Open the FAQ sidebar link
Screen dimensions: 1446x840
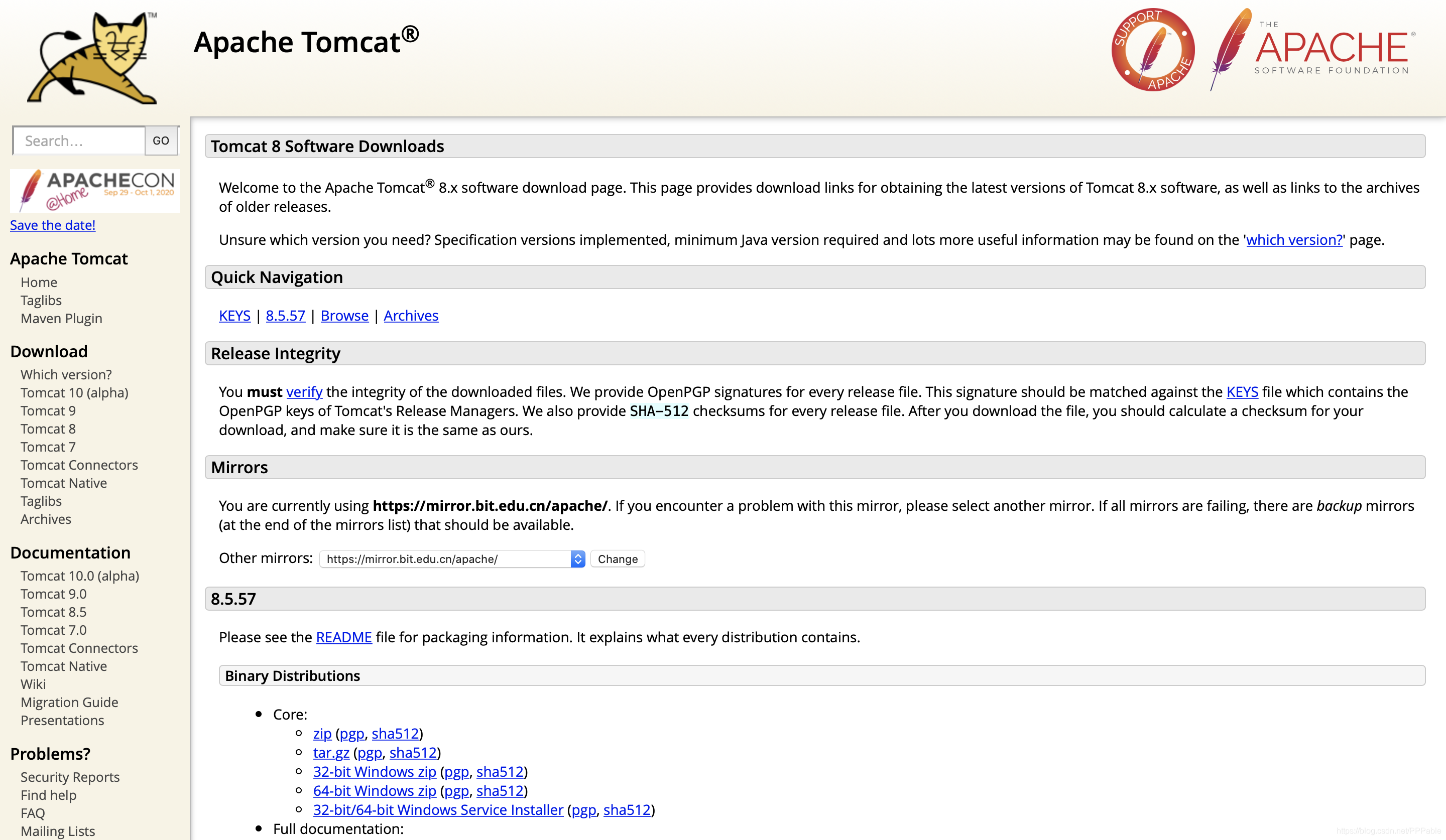click(33, 813)
